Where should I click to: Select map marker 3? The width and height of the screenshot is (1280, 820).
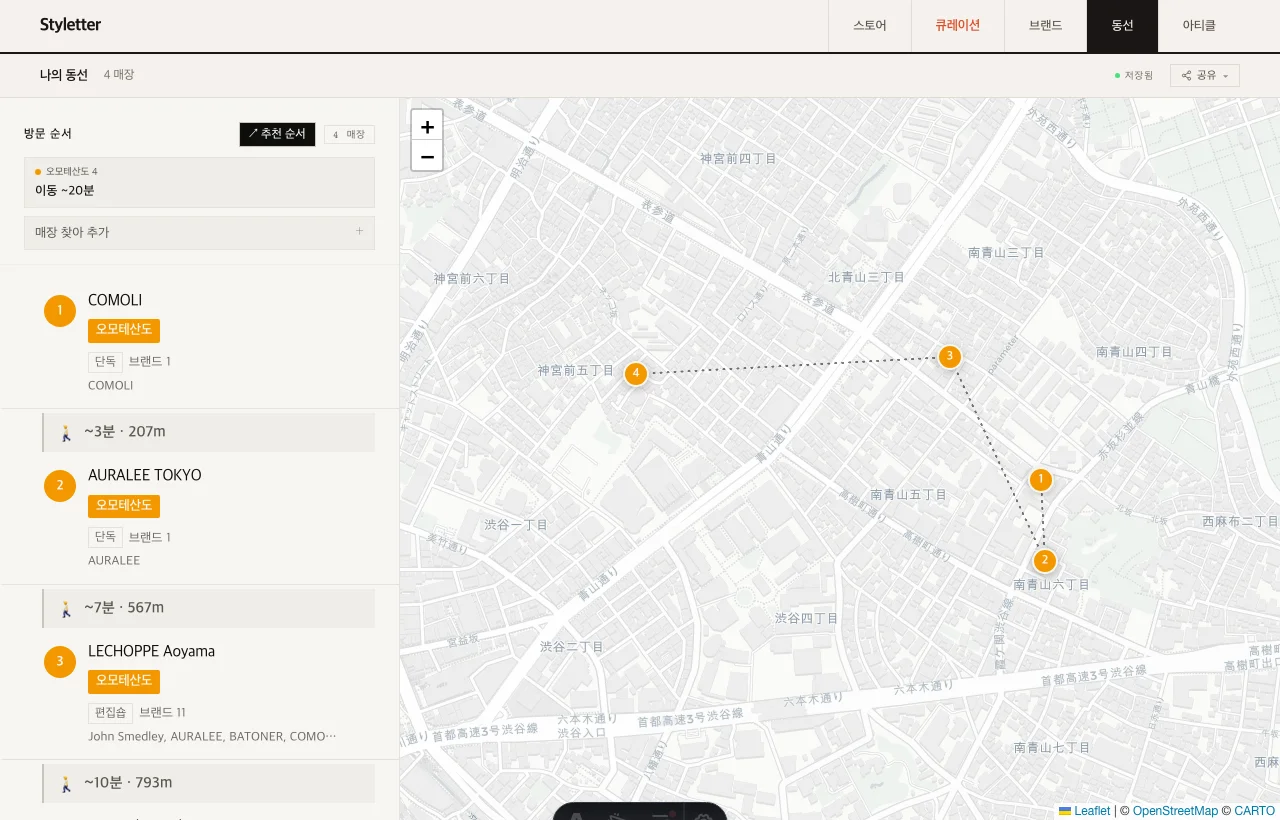949,356
